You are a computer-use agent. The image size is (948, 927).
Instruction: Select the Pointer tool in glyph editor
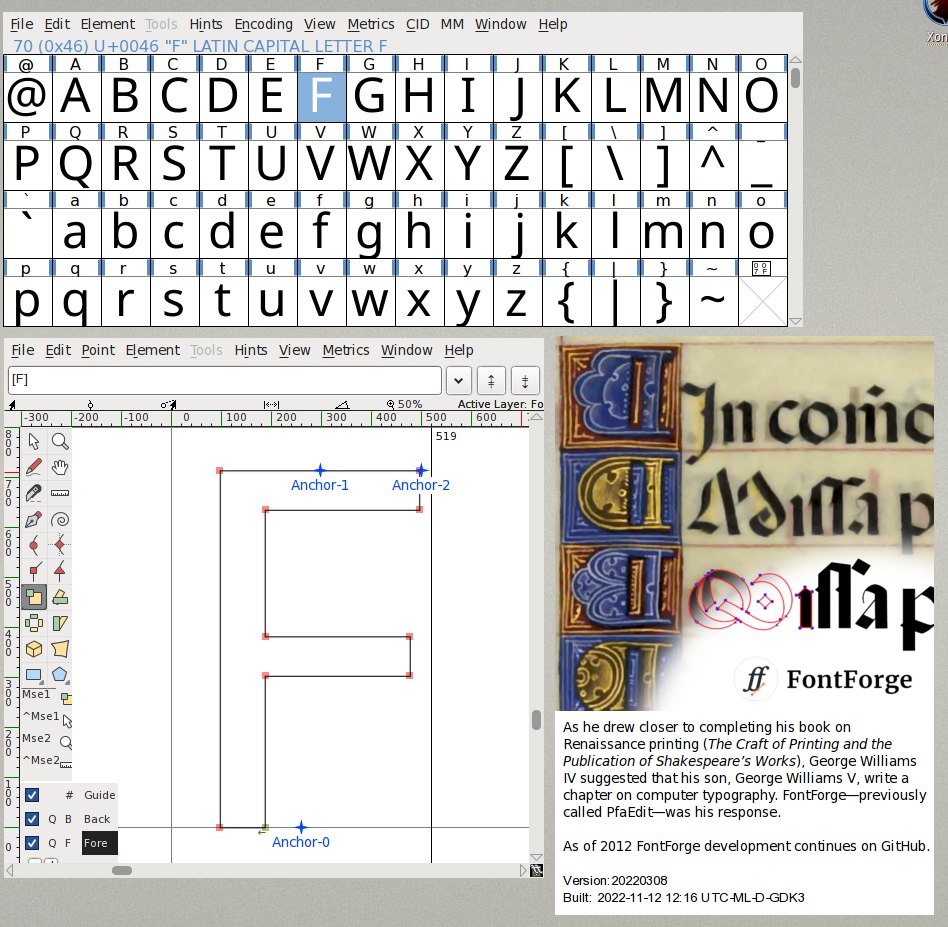tap(34, 441)
